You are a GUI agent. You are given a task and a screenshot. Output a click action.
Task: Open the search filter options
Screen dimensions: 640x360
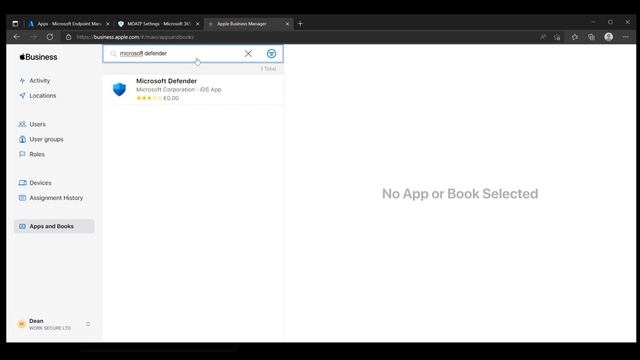pos(271,53)
